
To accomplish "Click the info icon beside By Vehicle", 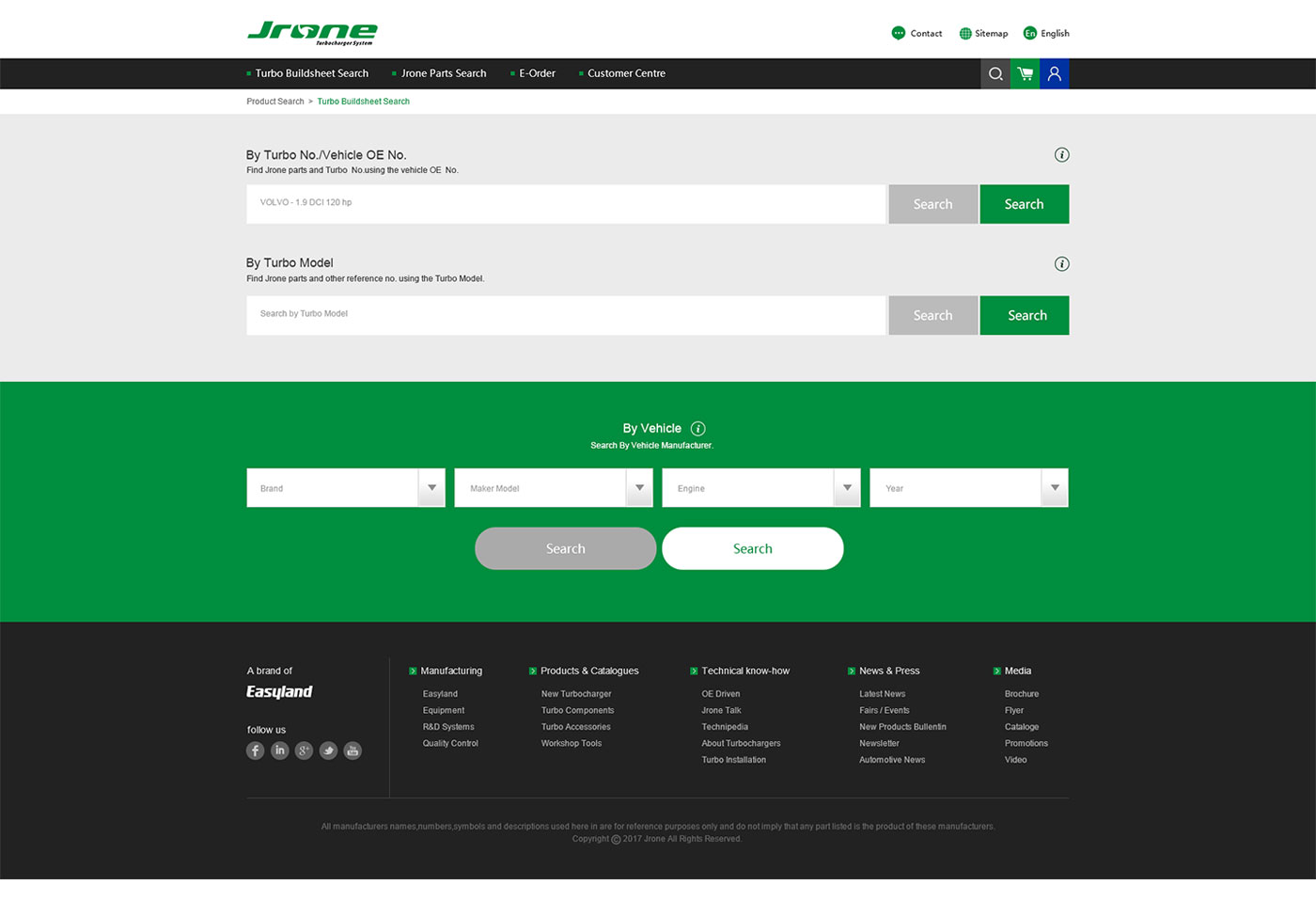I will [x=697, y=429].
